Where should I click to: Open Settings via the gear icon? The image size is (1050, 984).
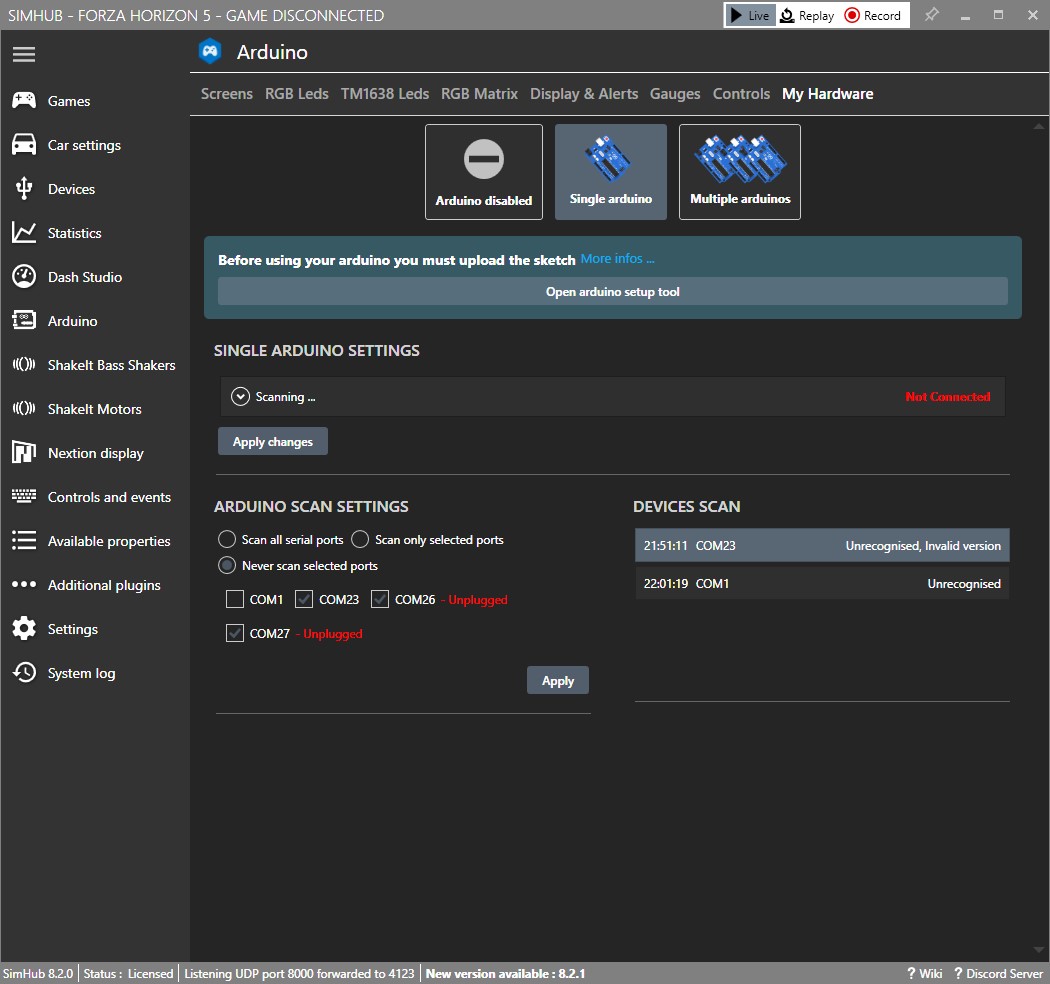pyautogui.click(x=24, y=628)
